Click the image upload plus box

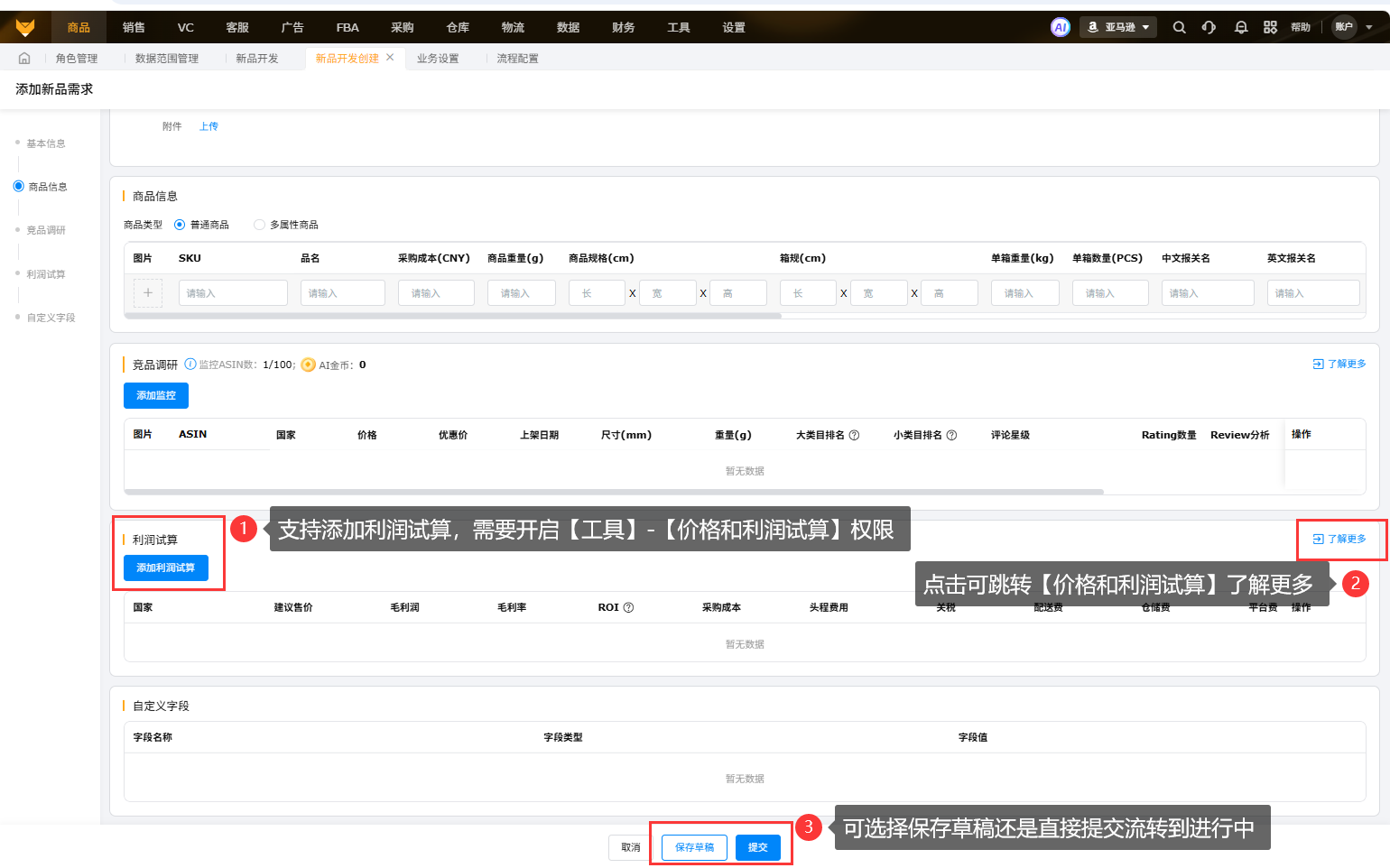pyautogui.click(x=148, y=293)
